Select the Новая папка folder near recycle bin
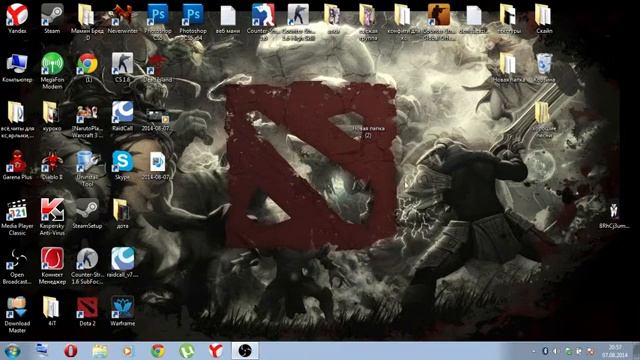This screenshot has height=360, width=640. (509, 67)
